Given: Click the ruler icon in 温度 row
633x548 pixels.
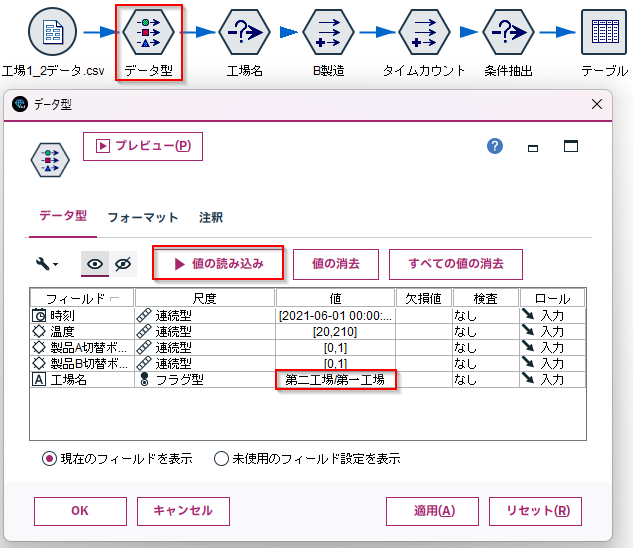Looking at the screenshot, I should (x=144, y=332).
